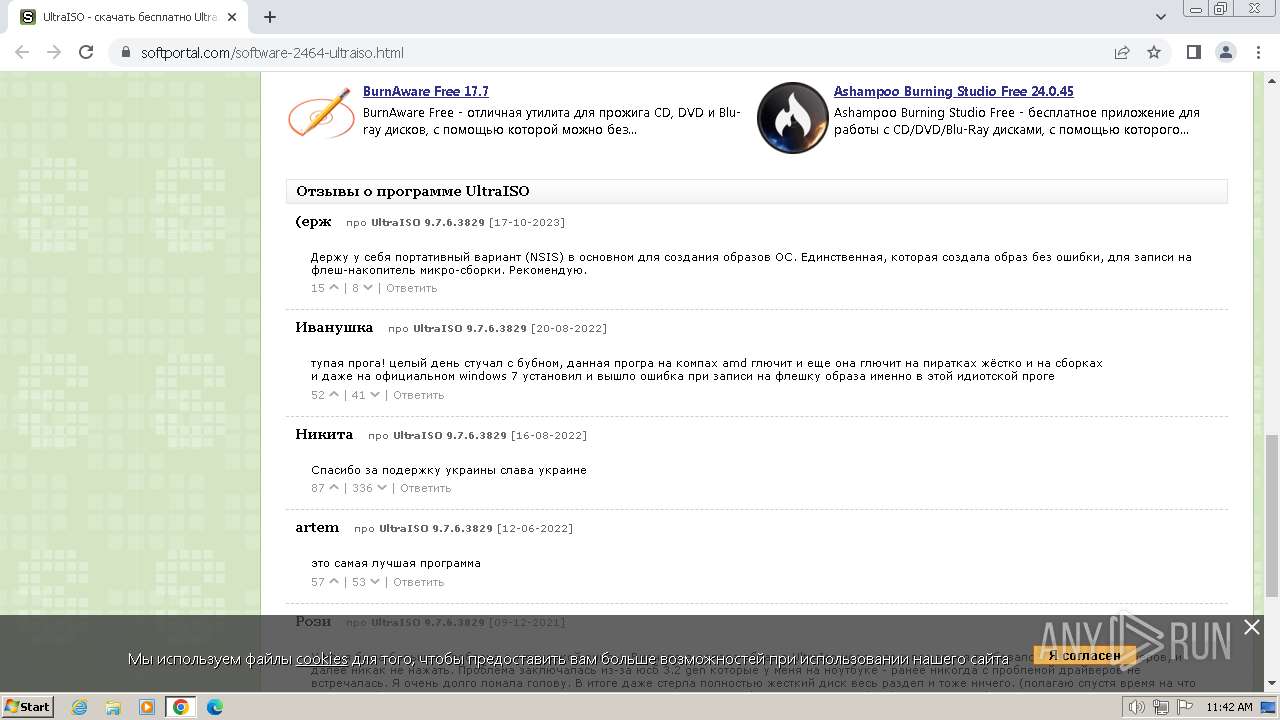Click reviewer name Иванушка
1280x720 pixels.
[x=334, y=327]
